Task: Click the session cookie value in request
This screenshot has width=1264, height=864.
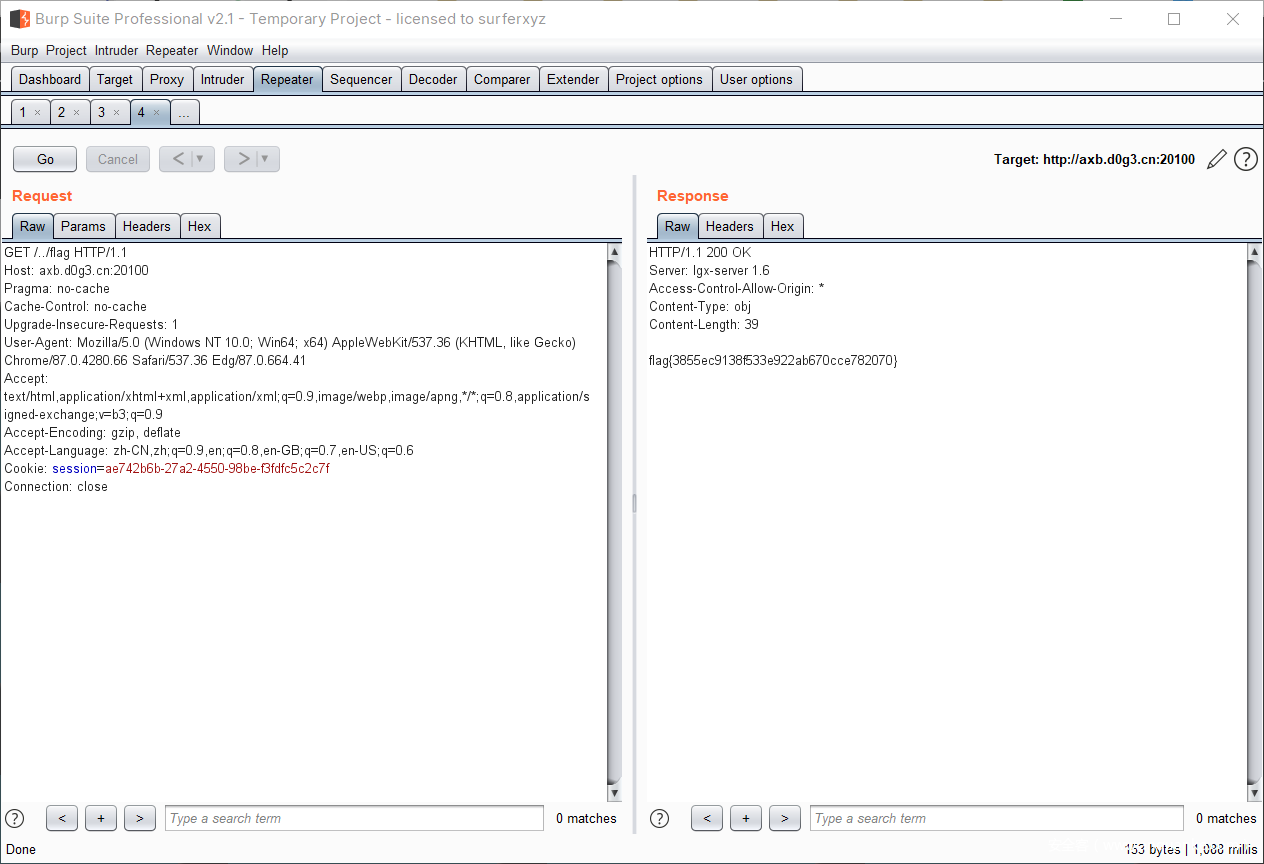Action: [x=217, y=468]
